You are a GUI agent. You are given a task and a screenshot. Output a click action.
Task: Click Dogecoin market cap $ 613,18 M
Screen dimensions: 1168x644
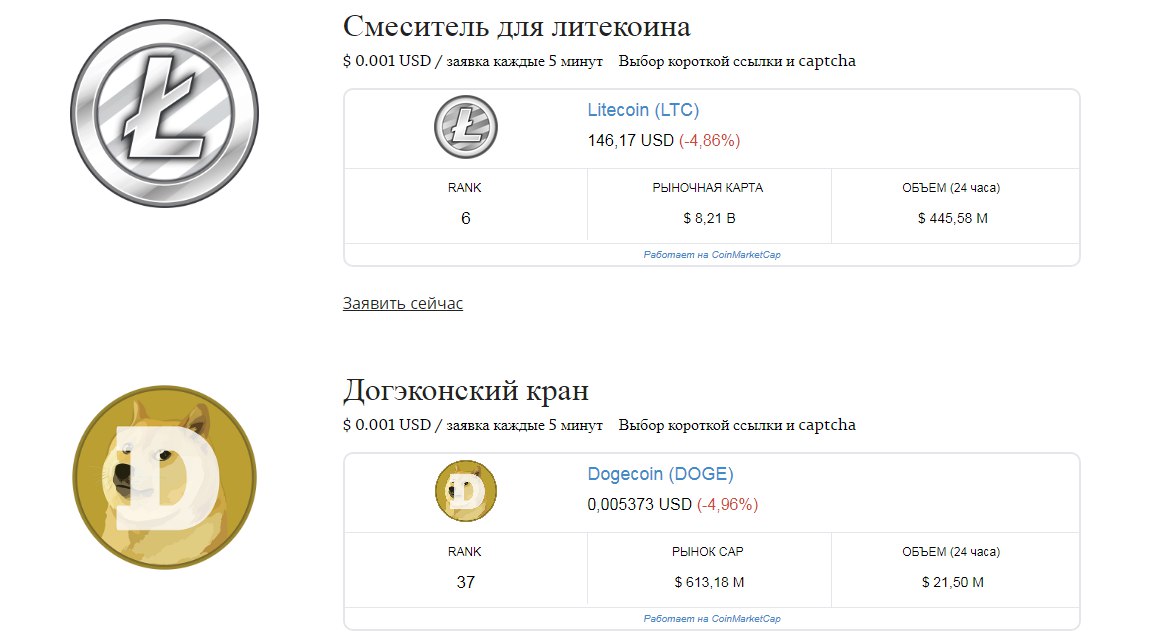pyautogui.click(x=709, y=582)
